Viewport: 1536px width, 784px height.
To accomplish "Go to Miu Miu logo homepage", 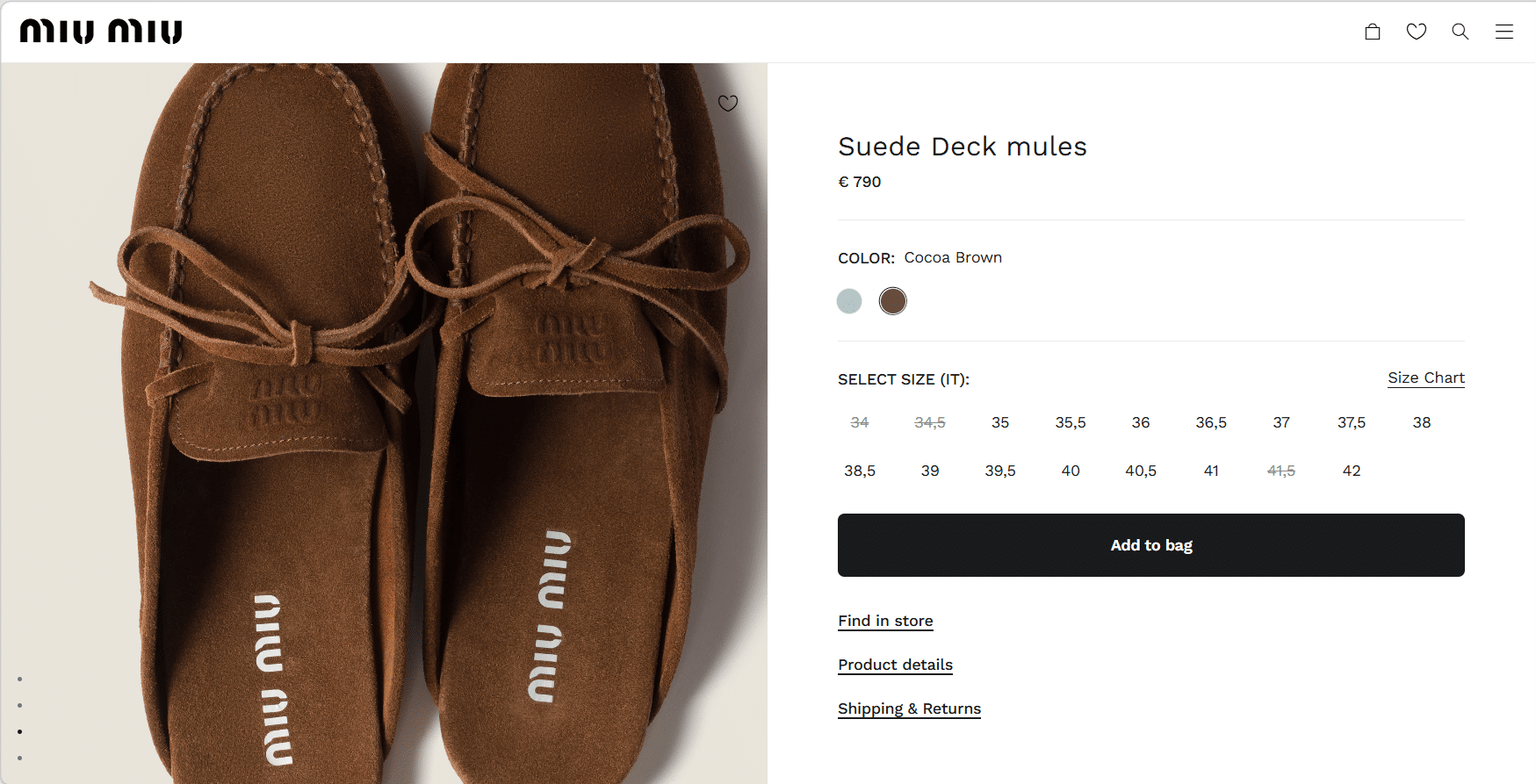I will pos(101,32).
